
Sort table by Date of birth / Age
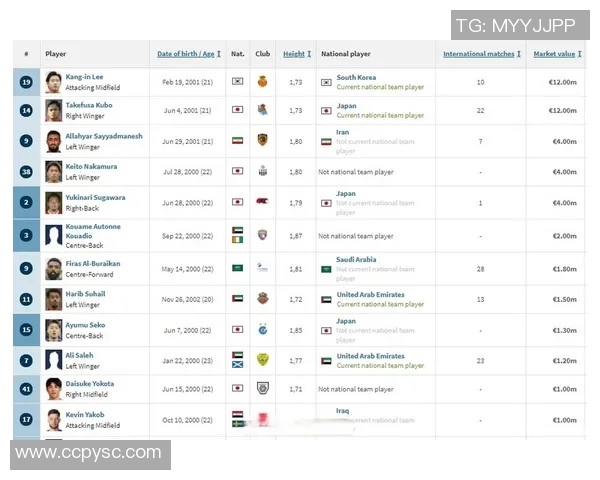186,53
